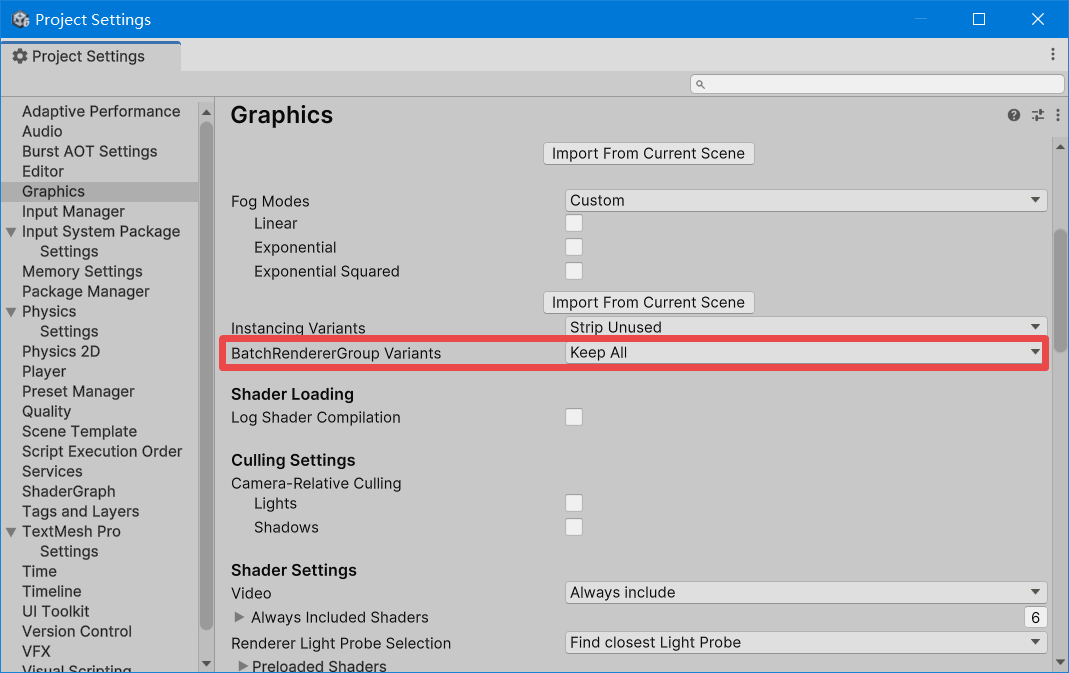Screen dimensions: 1069x673
Task: Enable the Linear fog mode checkbox
Action: pyautogui.click(x=574, y=223)
